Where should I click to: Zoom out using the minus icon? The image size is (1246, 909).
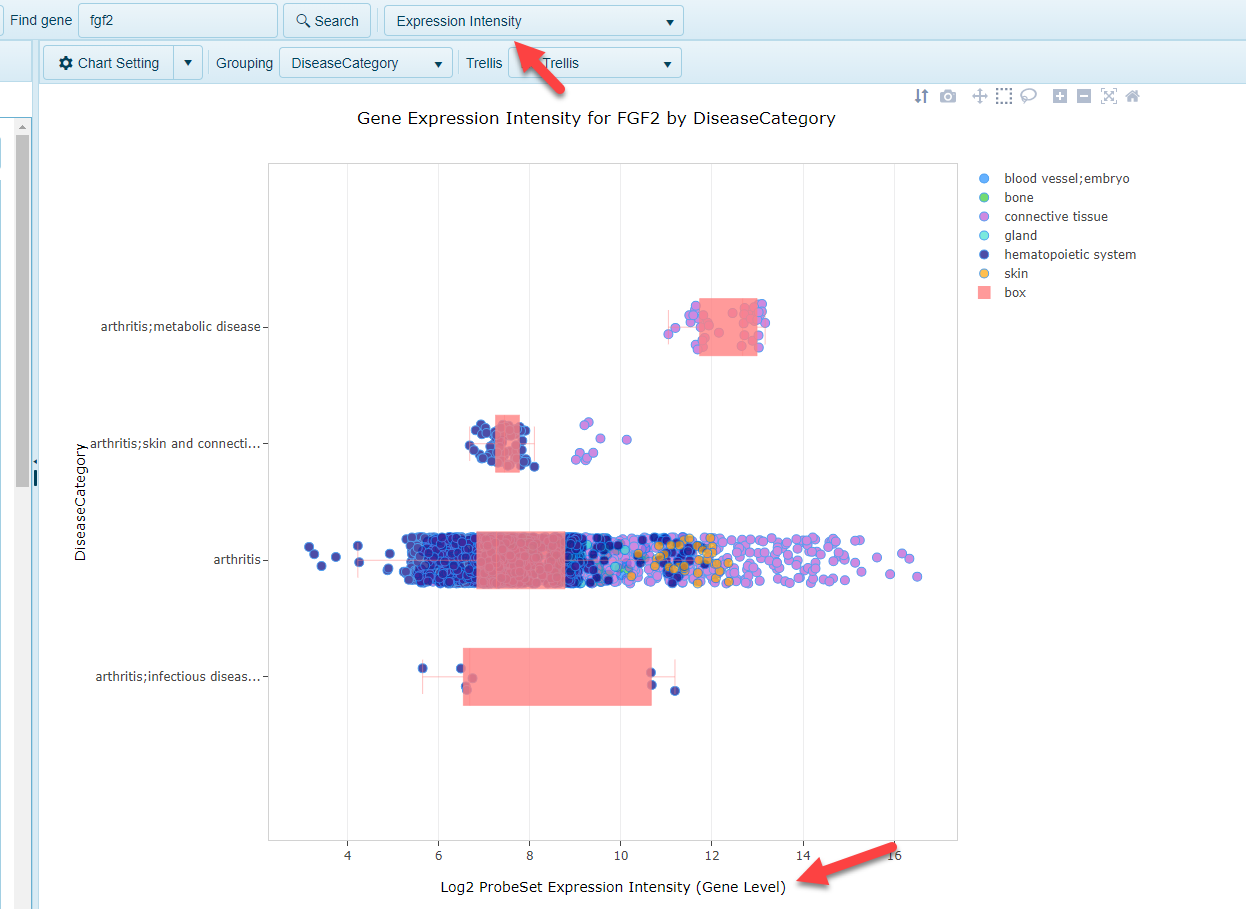coord(1084,96)
